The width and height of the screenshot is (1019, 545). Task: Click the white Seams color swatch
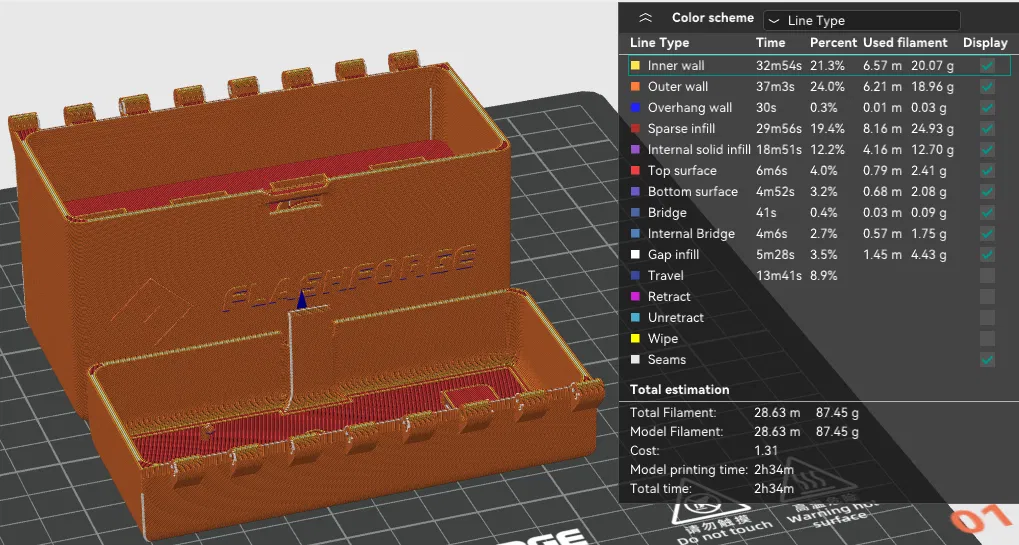(x=636, y=360)
